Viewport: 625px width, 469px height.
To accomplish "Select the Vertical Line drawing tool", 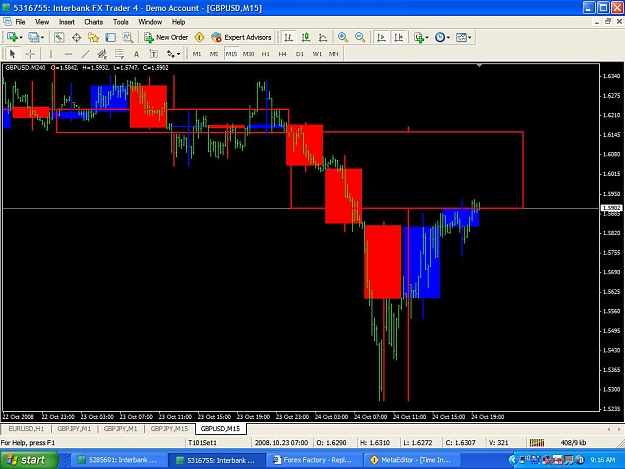I will tap(51, 54).
